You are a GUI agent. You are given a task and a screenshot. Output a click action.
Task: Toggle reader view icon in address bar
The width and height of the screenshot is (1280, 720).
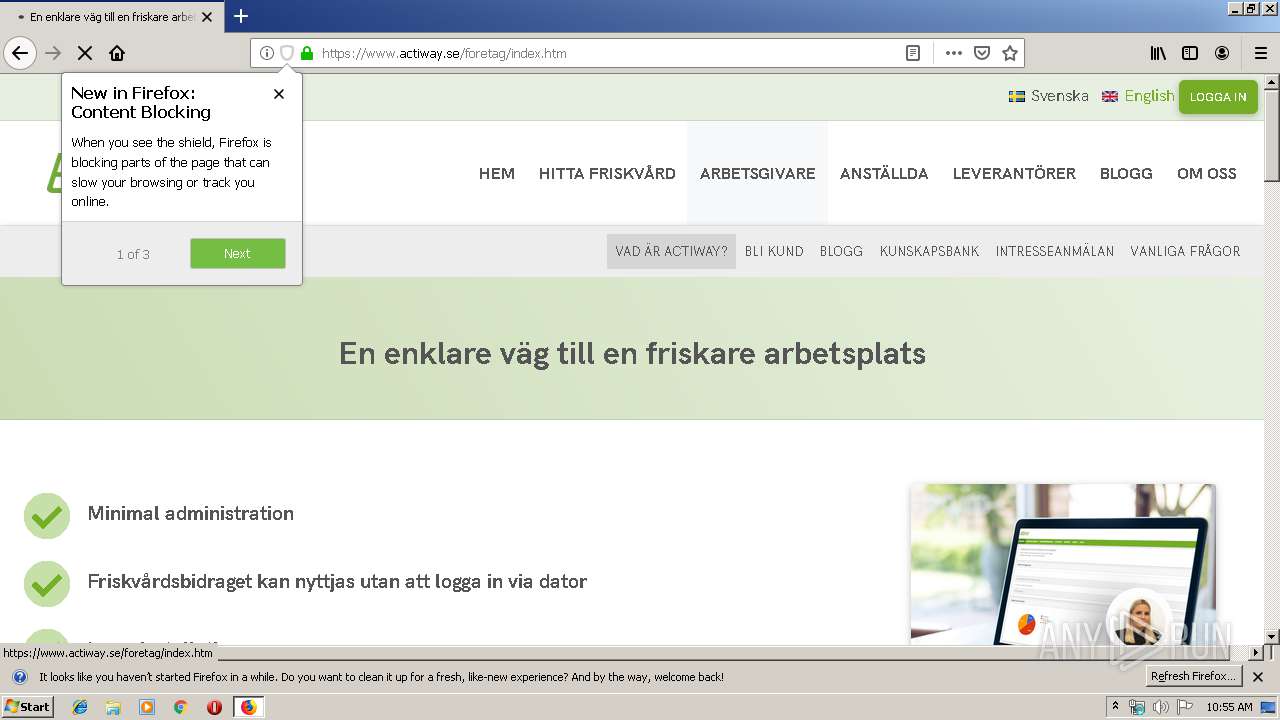913,53
